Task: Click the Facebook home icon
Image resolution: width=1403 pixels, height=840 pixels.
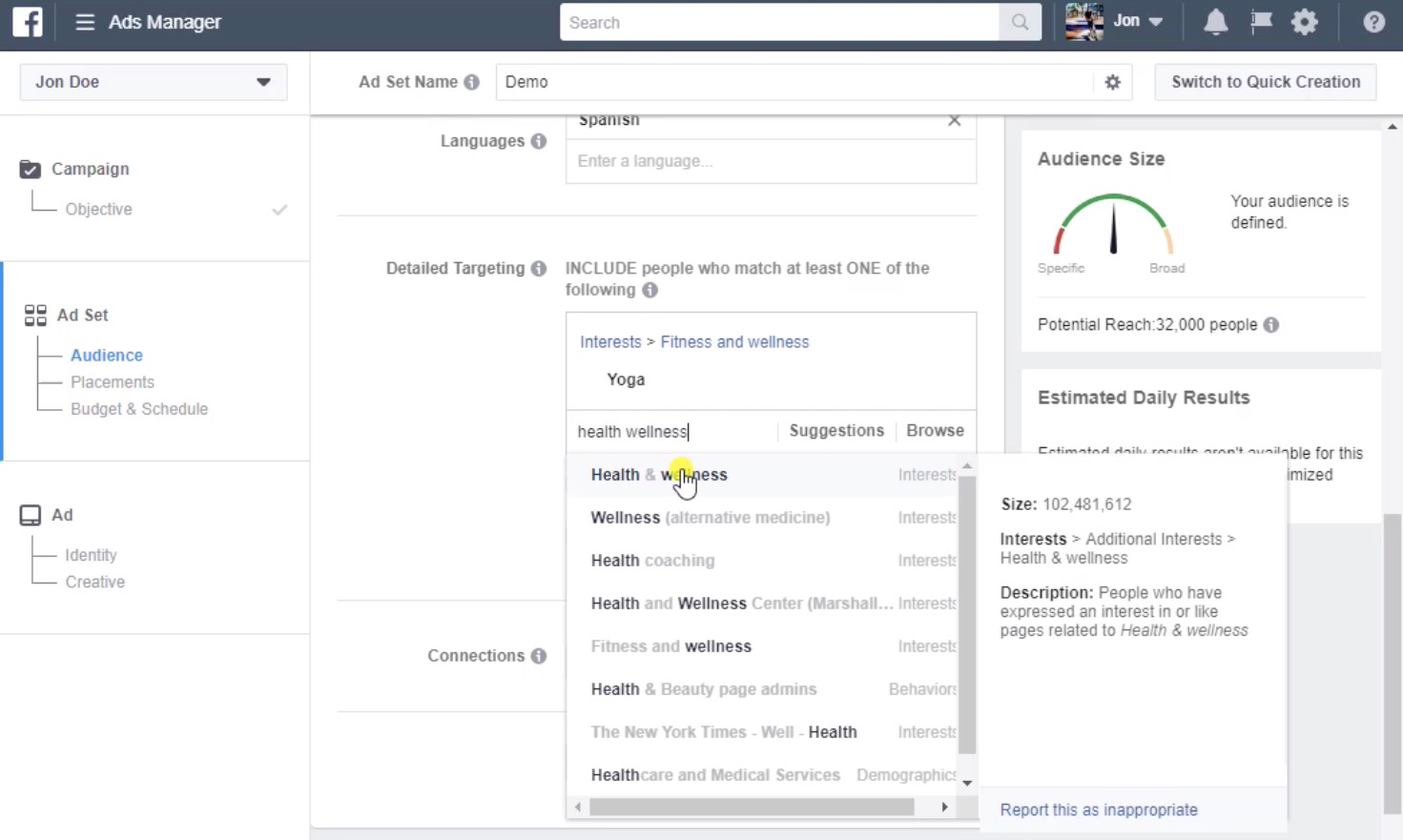Action: tap(26, 21)
